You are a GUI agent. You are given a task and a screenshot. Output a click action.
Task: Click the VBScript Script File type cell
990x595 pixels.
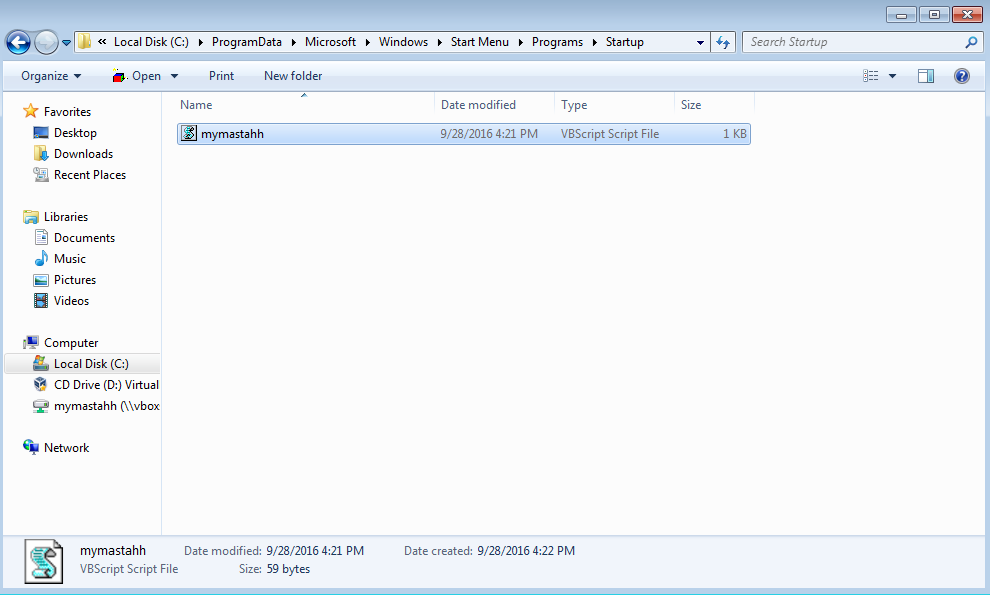610,134
